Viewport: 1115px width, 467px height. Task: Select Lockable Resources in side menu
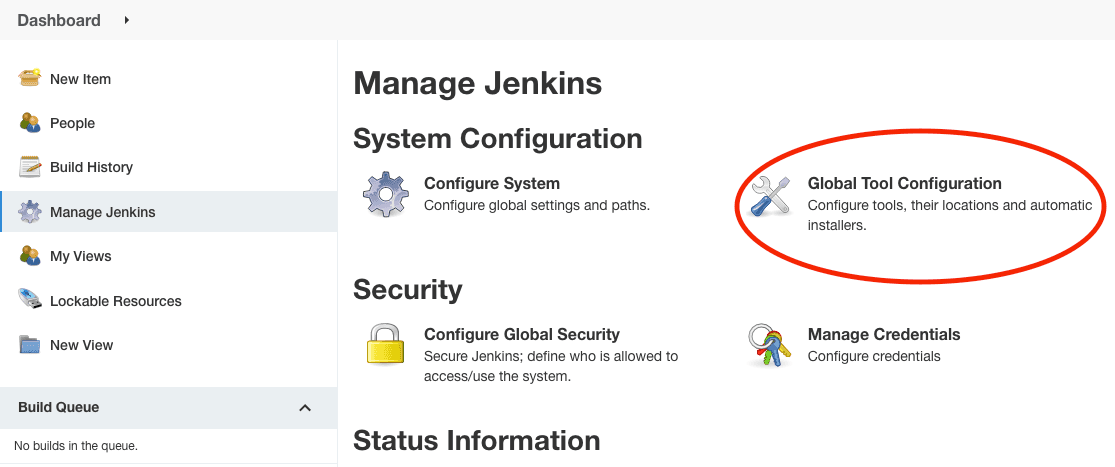(169, 301)
